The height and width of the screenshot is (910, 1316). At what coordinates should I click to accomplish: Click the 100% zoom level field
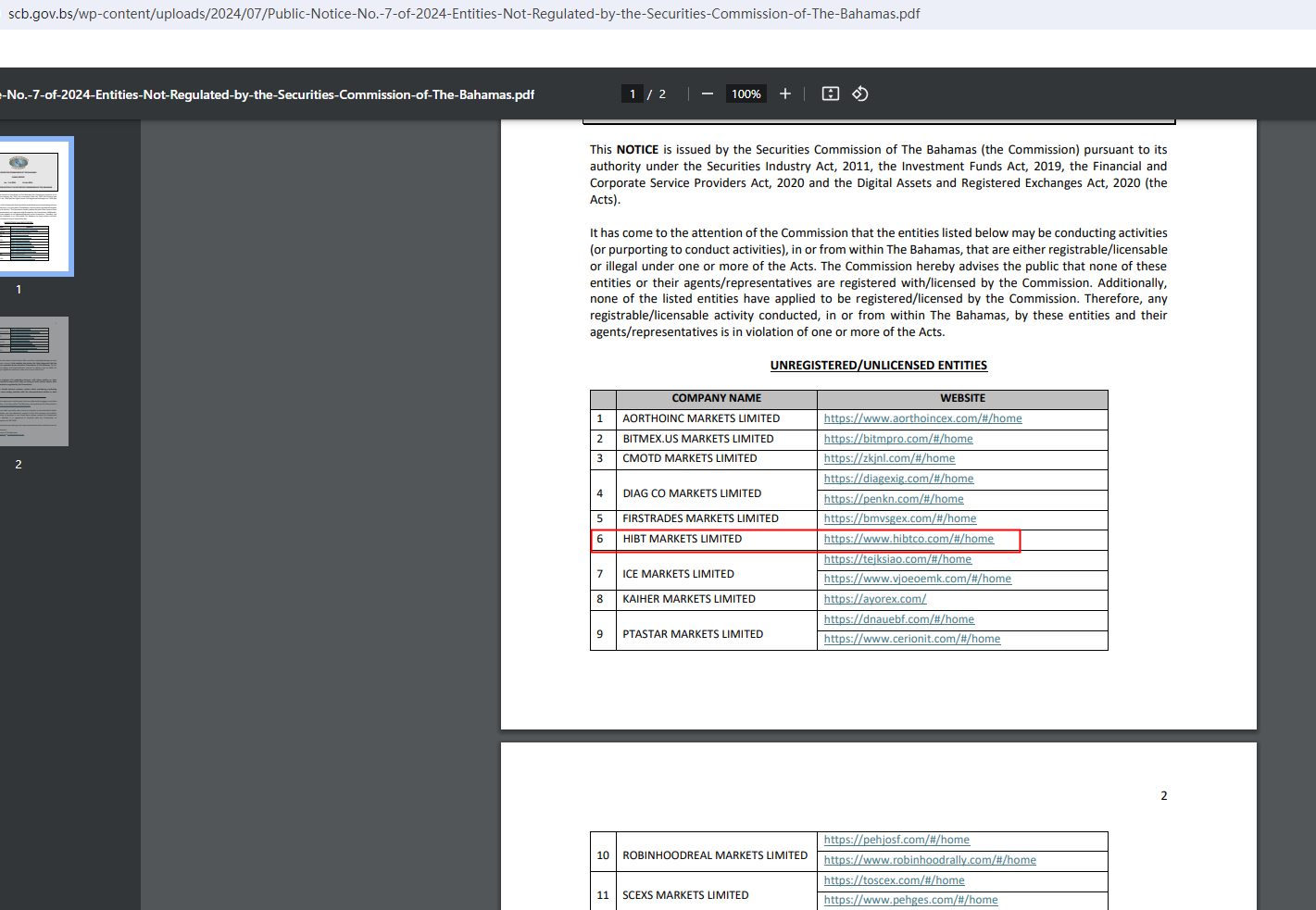[x=746, y=93]
